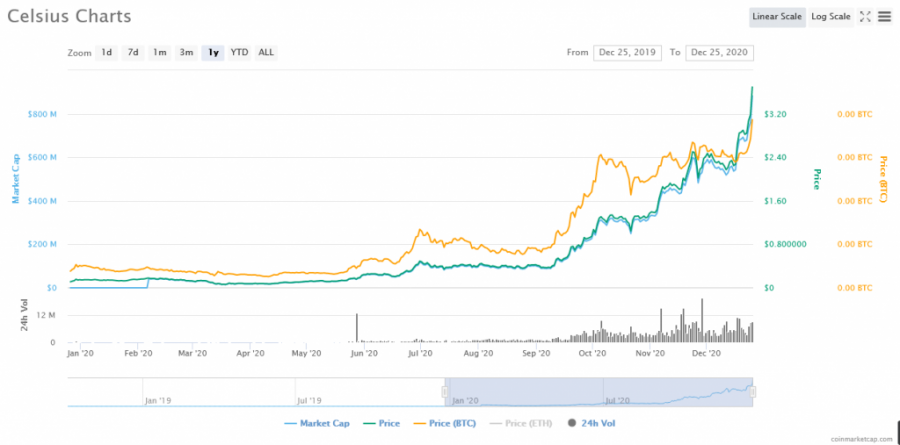Toggle 24h Vol series in legend
900x445 pixels.
[591, 424]
